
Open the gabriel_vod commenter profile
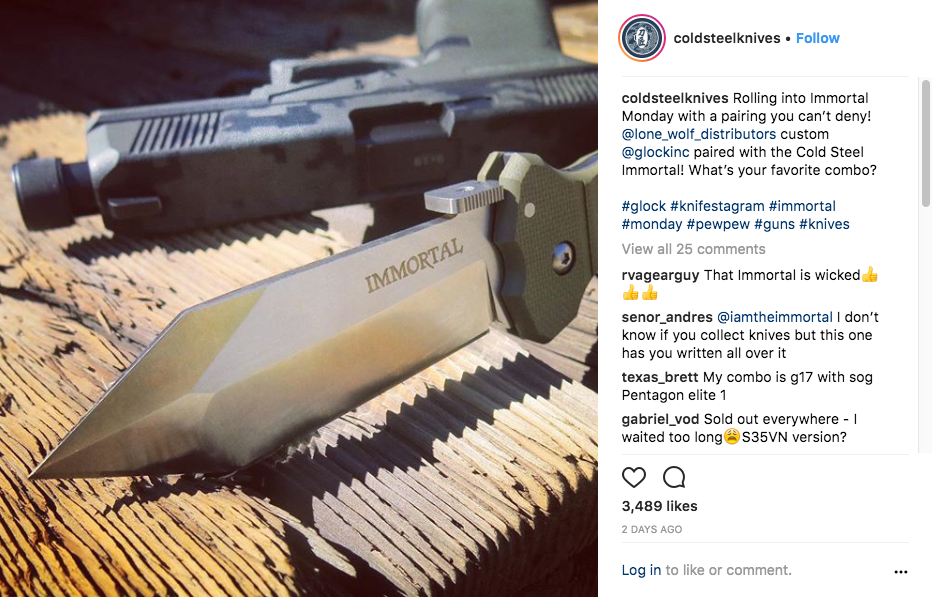tap(660, 419)
